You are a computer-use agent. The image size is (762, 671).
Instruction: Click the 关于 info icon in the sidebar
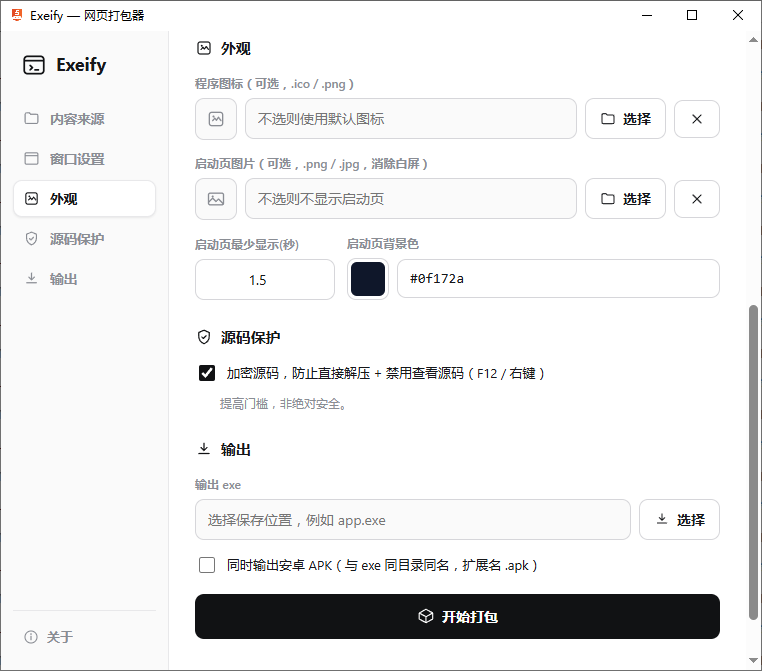click(x=31, y=637)
